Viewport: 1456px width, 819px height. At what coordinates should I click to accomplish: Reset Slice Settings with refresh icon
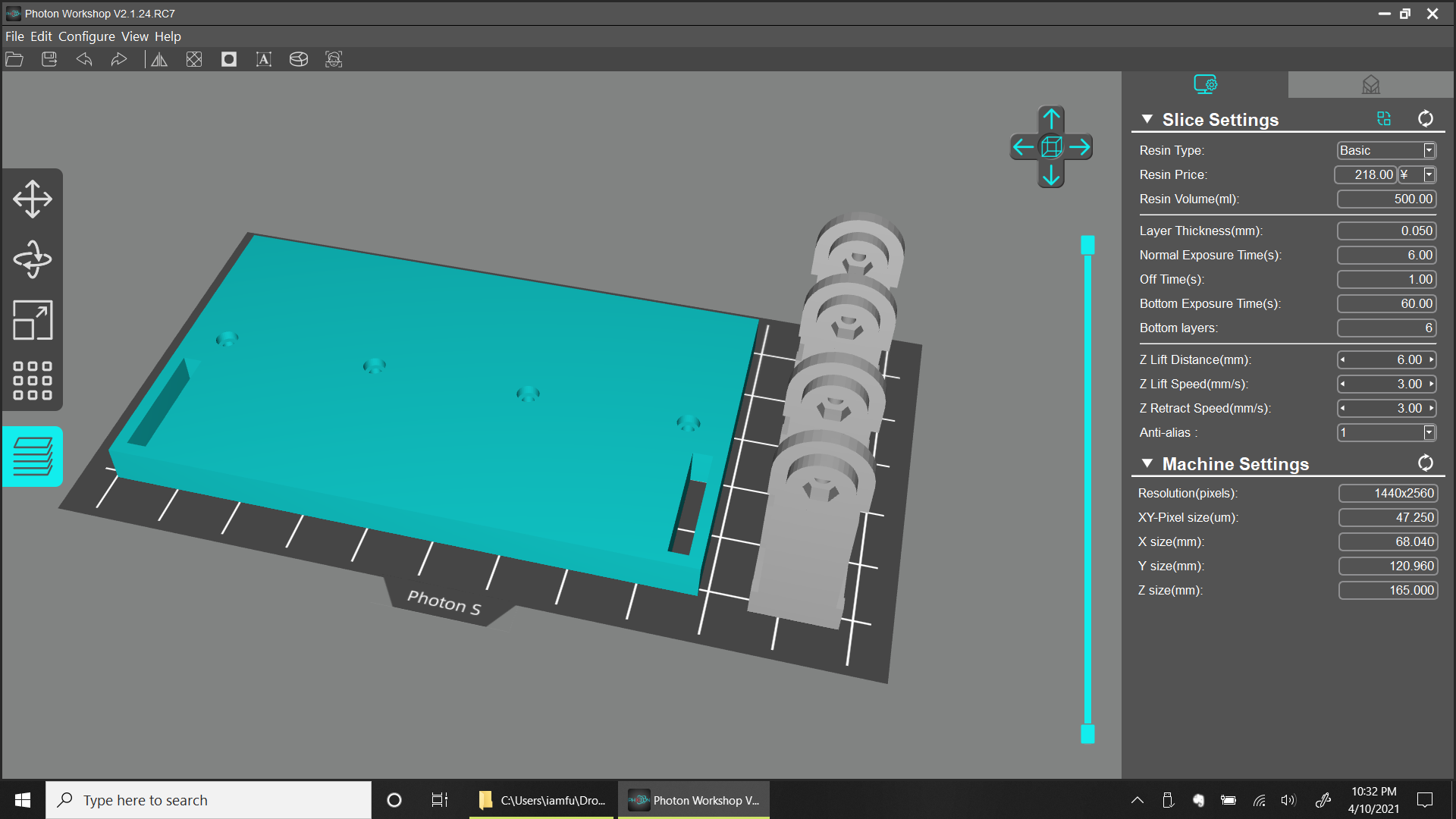coord(1426,119)
